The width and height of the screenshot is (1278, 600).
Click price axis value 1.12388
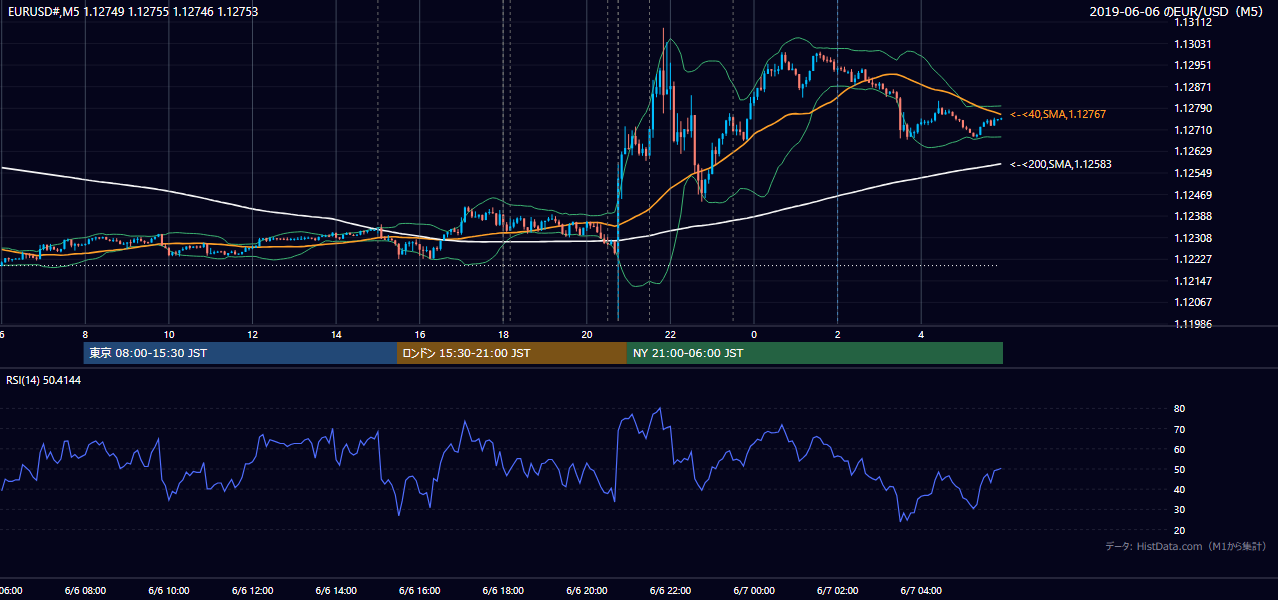point(1192,216)
